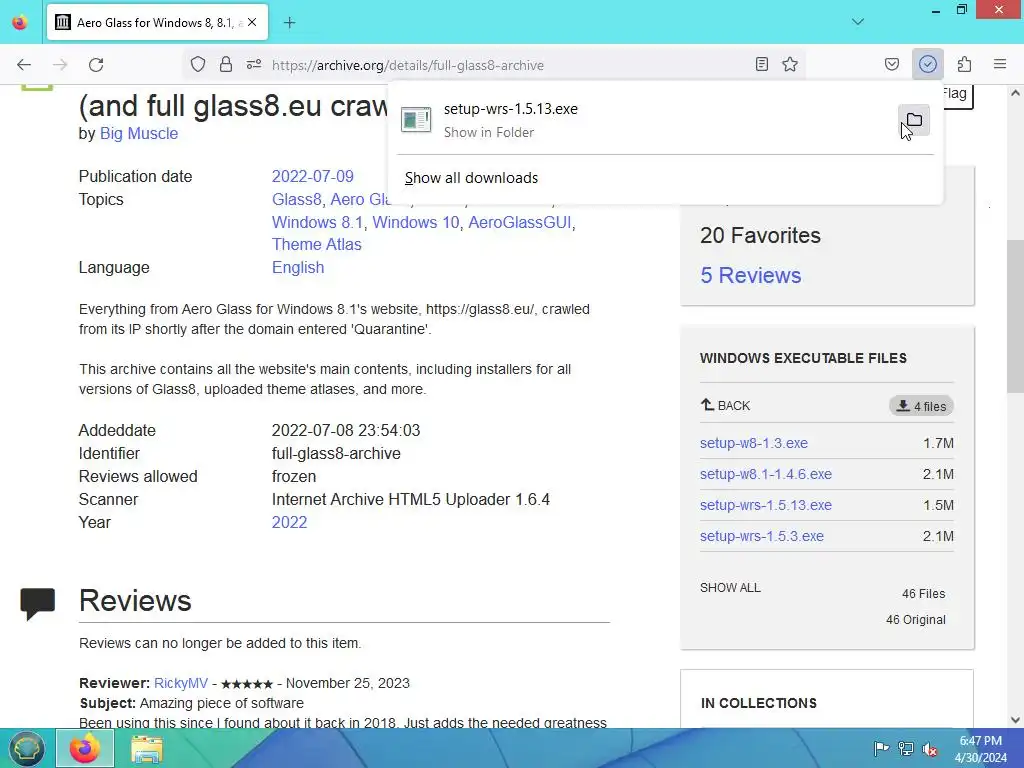Open the English language link
The height and width of the screenshot is (768, 1024).
click(298, 268)
